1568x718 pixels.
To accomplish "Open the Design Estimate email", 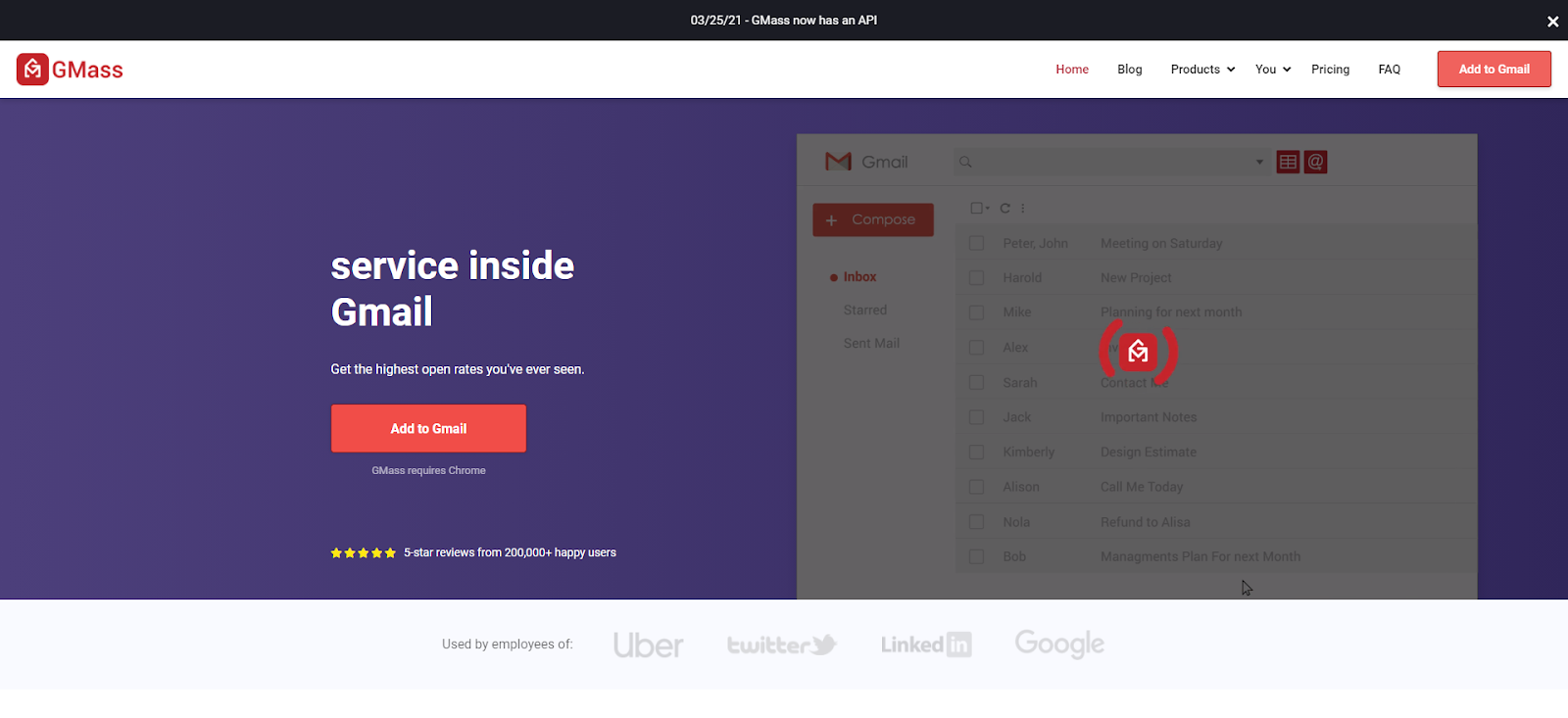I will tap(1149, 453).
